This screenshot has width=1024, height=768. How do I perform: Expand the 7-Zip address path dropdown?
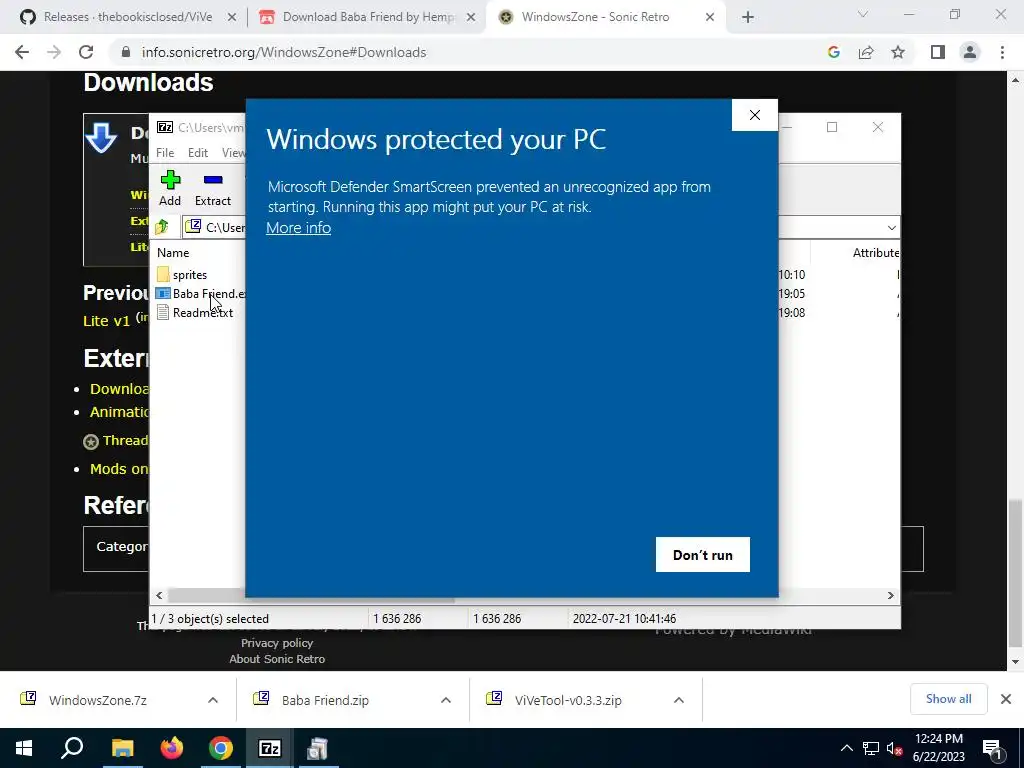(x=891, y=227)
